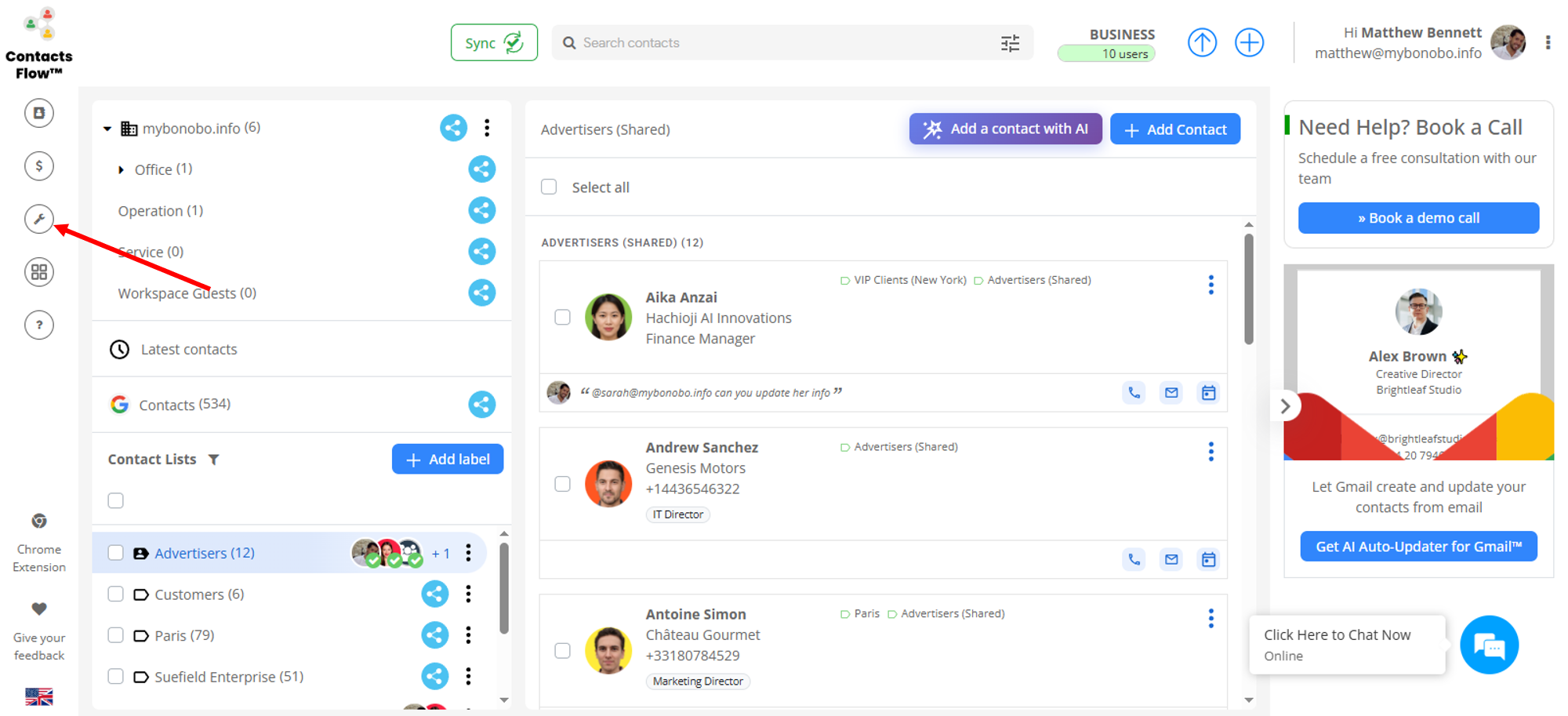The height and width of the screenshot is (716, 1568).
Task: Click the dollar billing icon in sidebar
Action: pos(39,166)
